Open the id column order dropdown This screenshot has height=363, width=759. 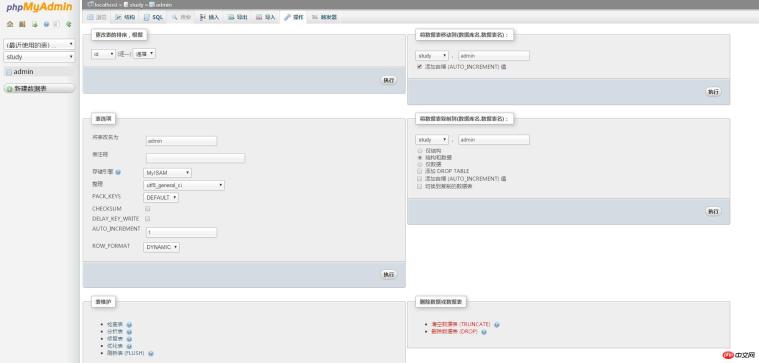pyautogui.click(x=104, y=54)
